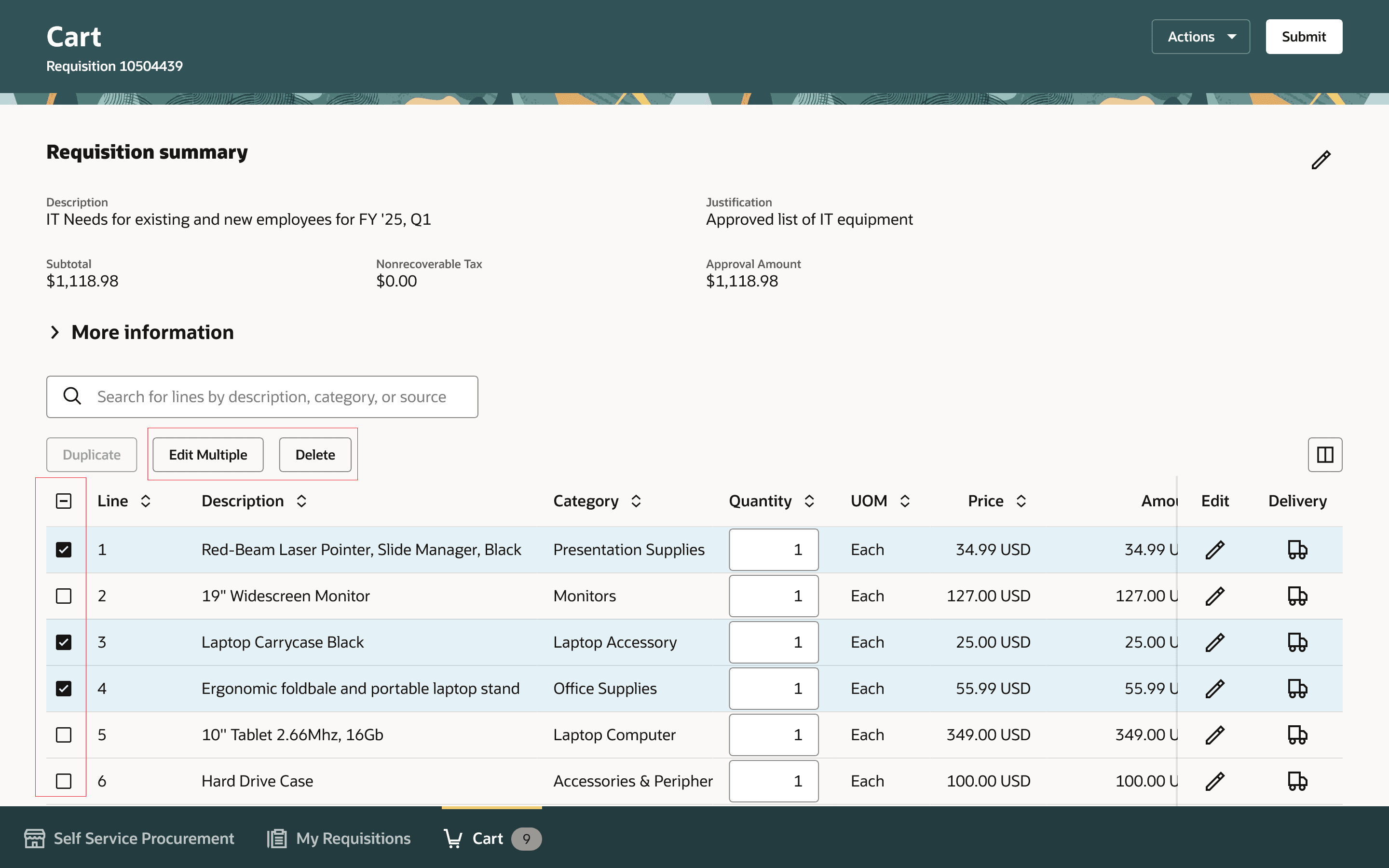Toggle the select-all checkbox in the table header
1389x868 pixels.
[64, 501]
